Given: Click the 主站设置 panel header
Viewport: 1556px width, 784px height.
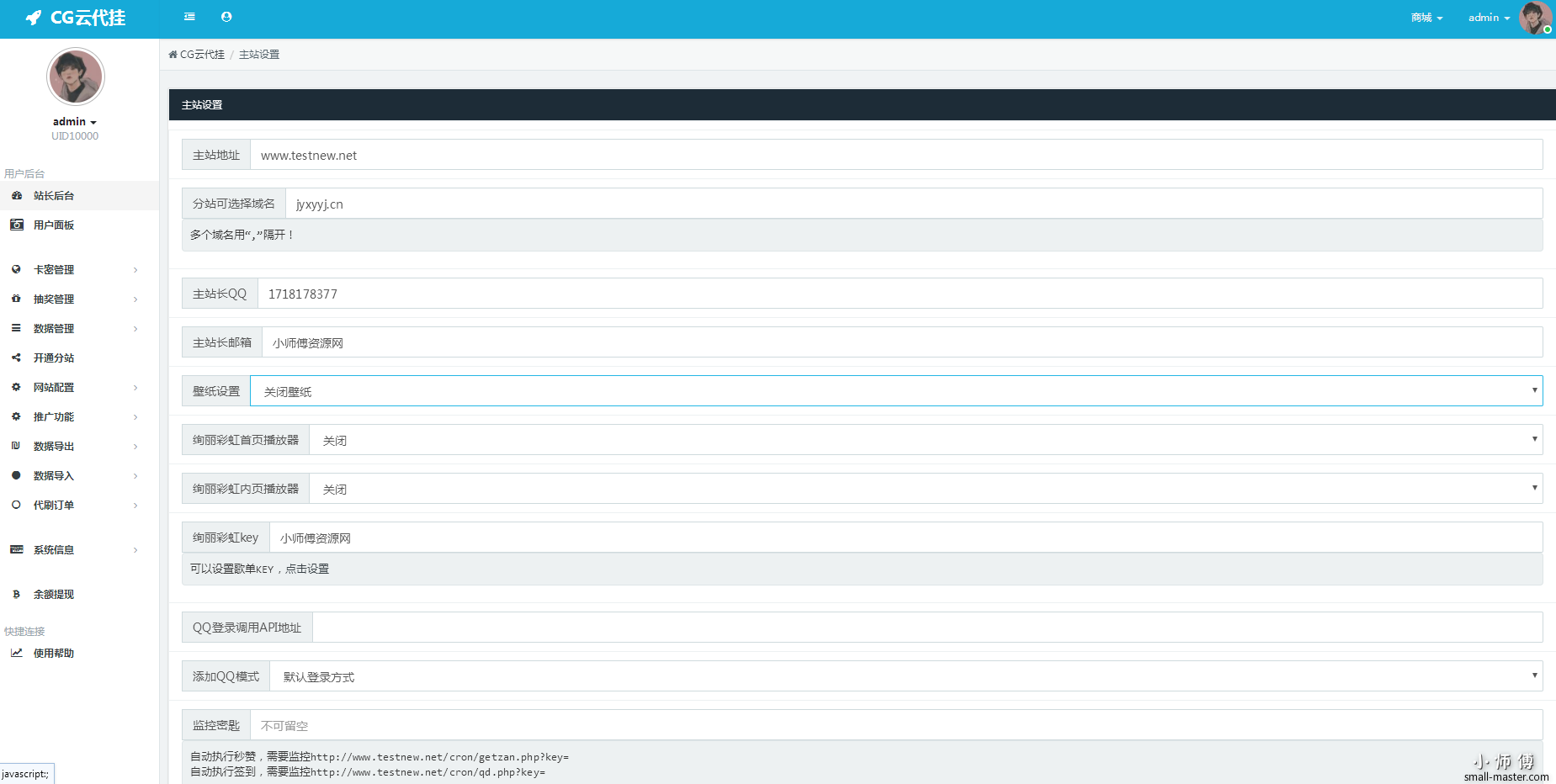Looking at the screenshot, I should pos(862,105).
